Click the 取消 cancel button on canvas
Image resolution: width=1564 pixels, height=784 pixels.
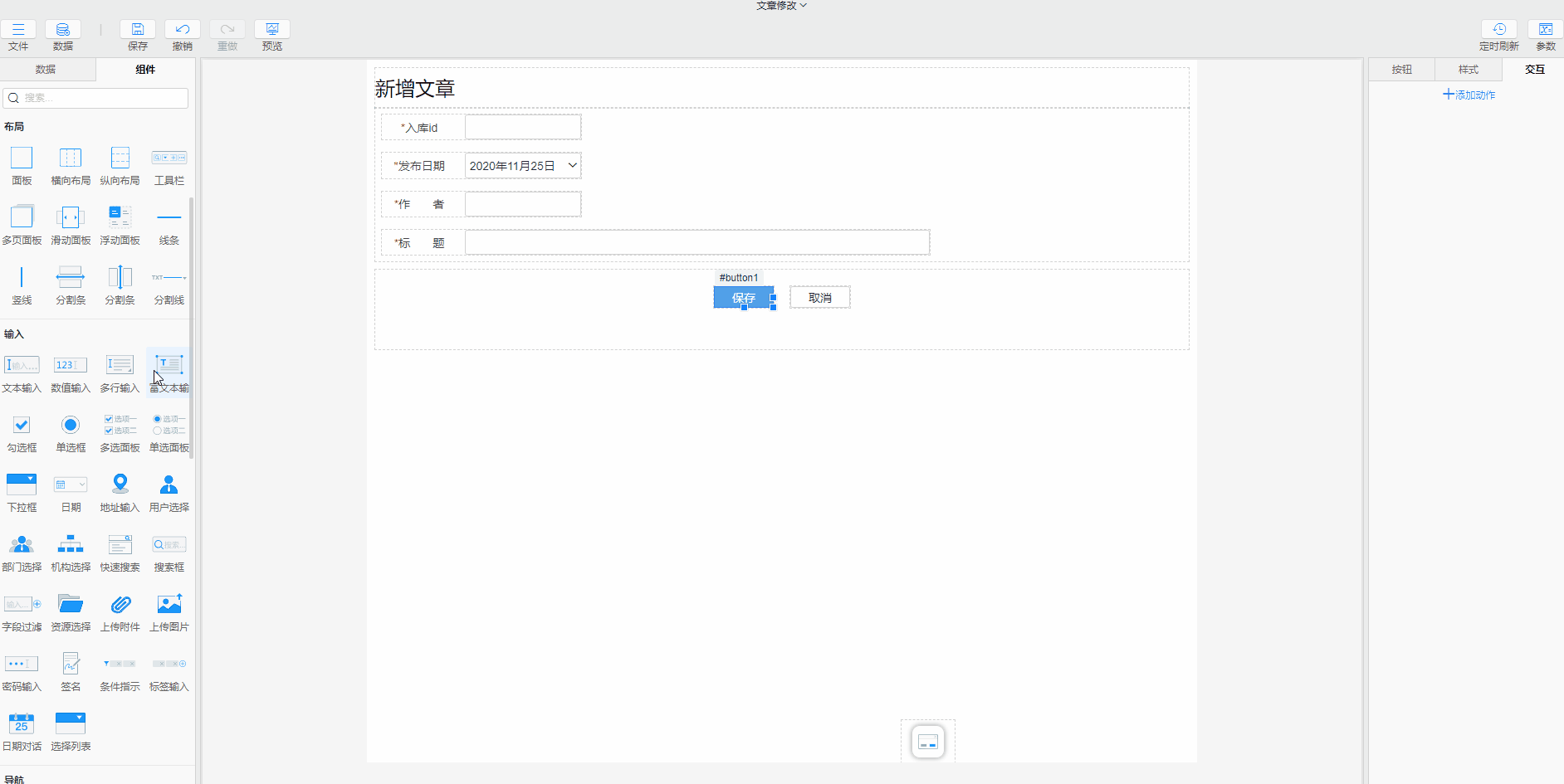[x=819, y=298]
